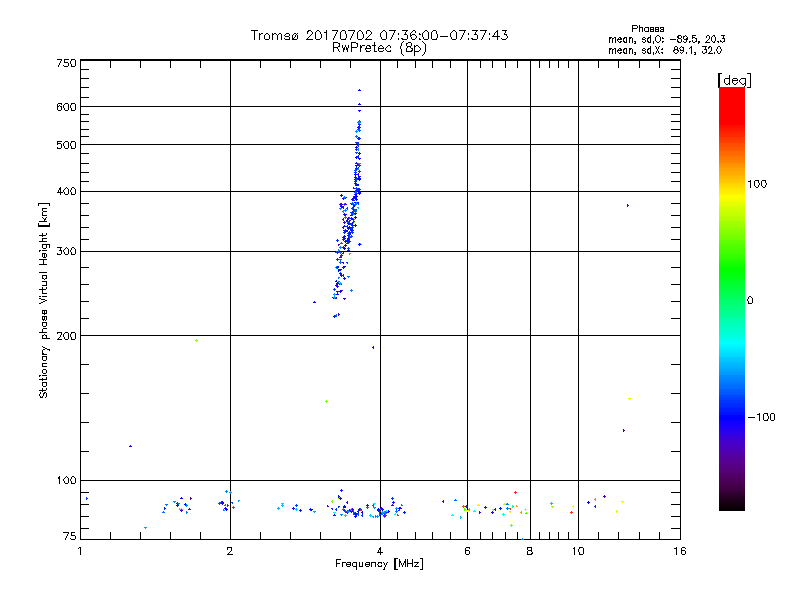Viewport: 800px width, 600px height.
Task: Click the colorbar tick label '-100'
Action: (761, 417)
